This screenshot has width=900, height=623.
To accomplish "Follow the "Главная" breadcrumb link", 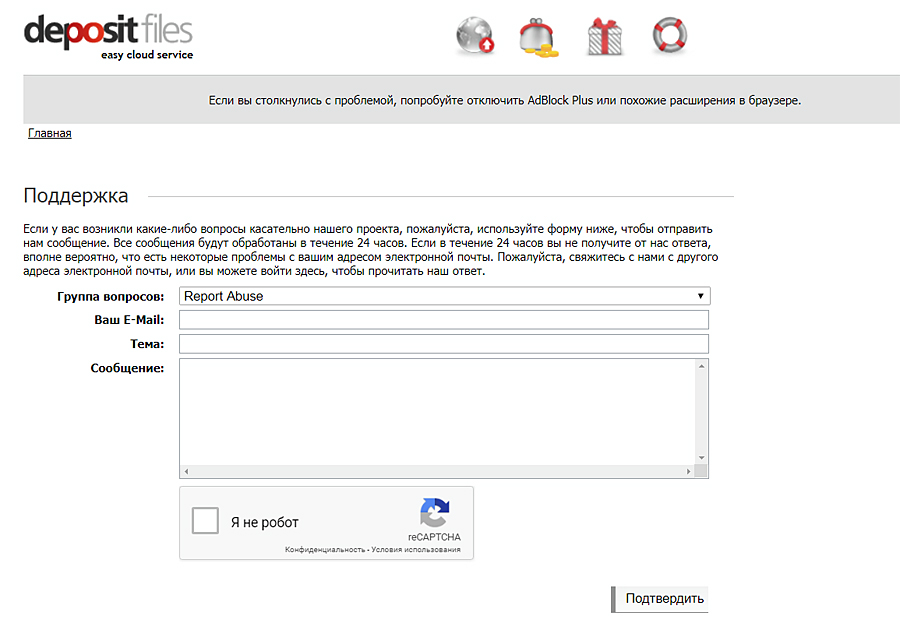I will pos(49,133).
